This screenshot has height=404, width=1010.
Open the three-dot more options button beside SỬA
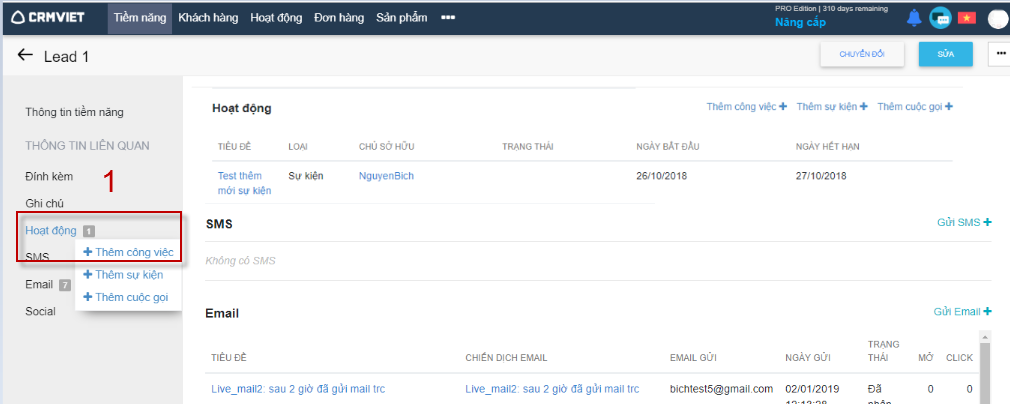(999, 54)
